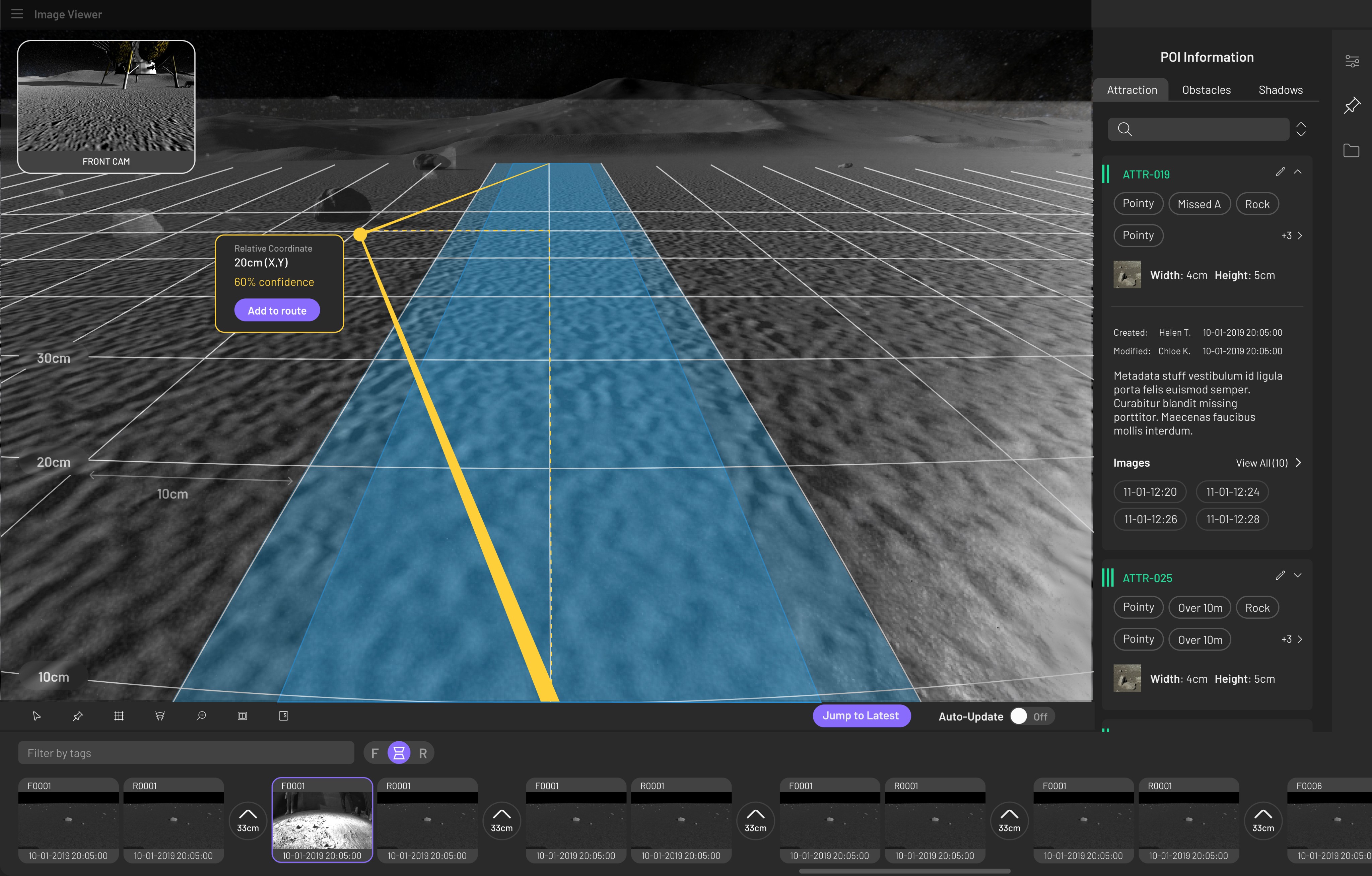This screenshot has width=1372, height=876.
Task: Click the folder icon in right sidebar
Action: click(x=1351, y=150)
